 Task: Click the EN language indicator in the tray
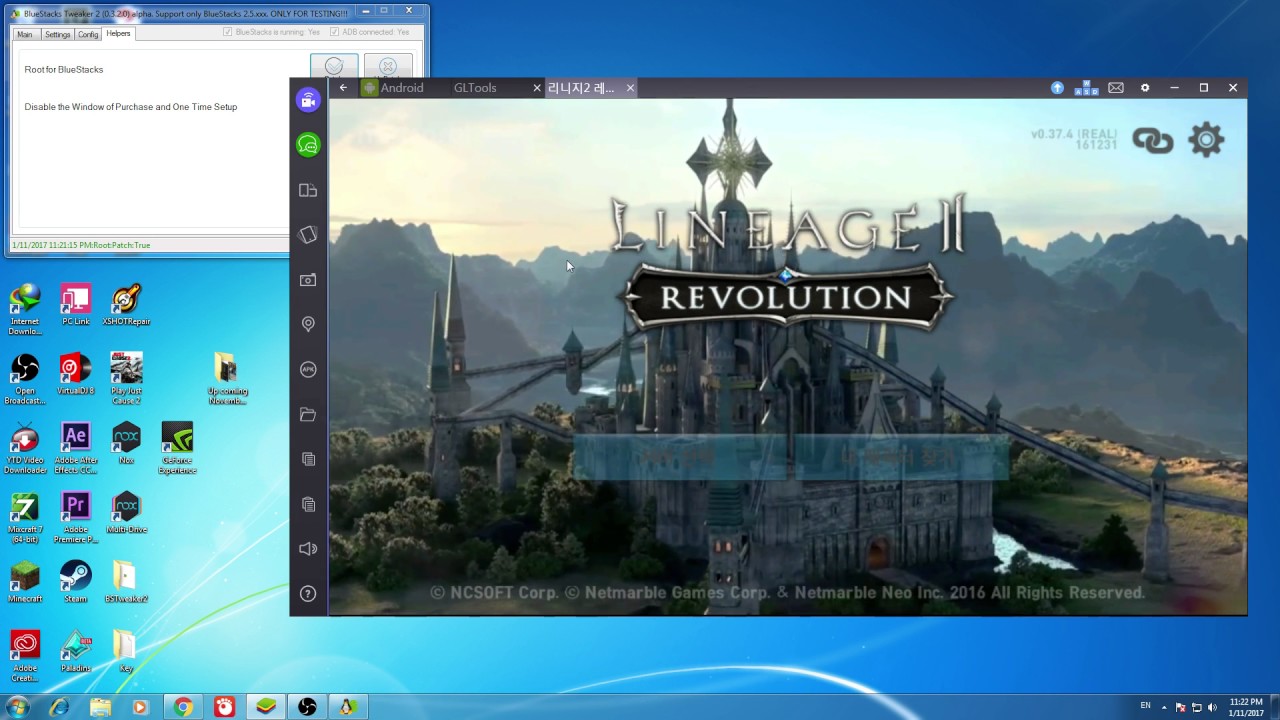click(x=1145, y=706)
